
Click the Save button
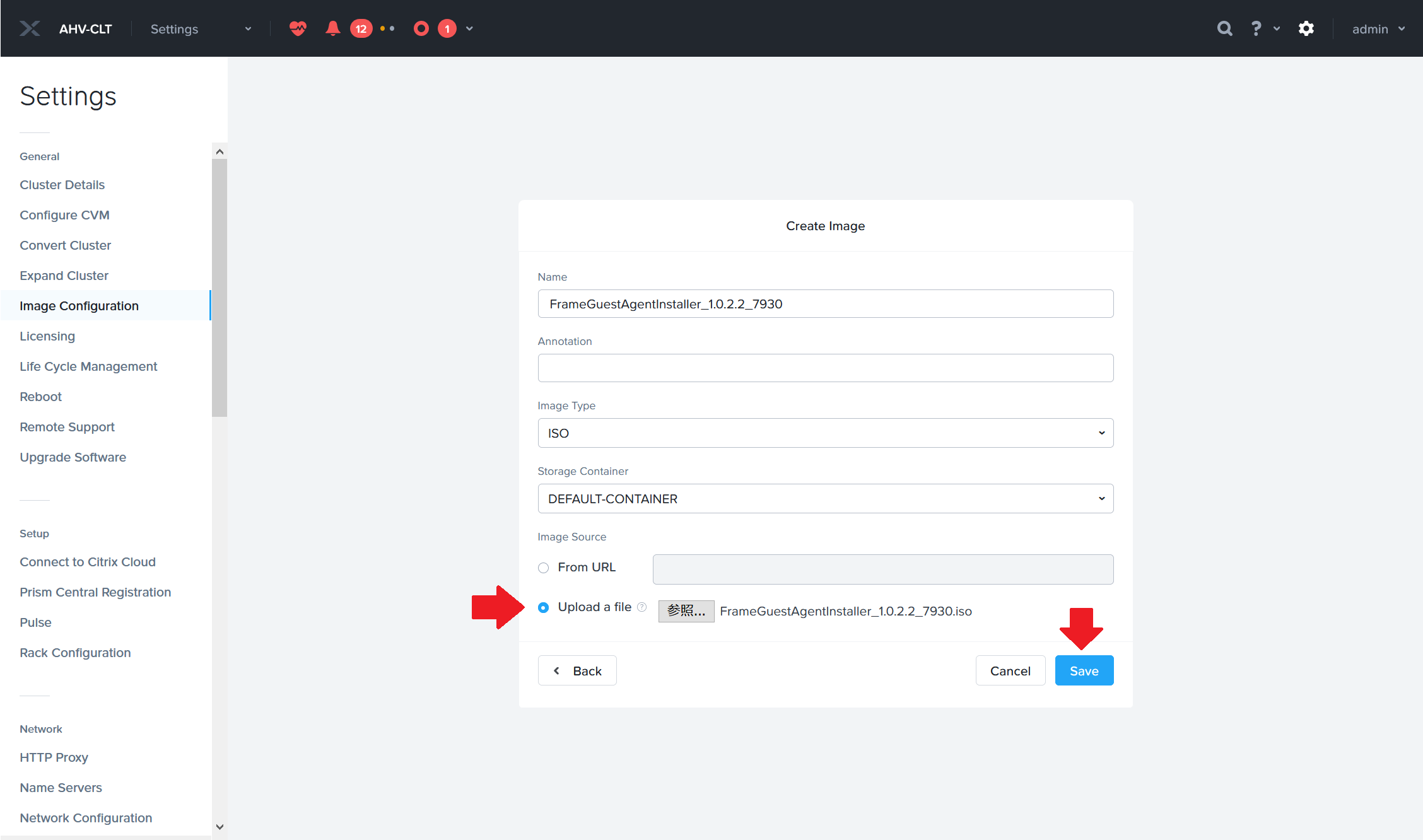tap(1084, 670)
